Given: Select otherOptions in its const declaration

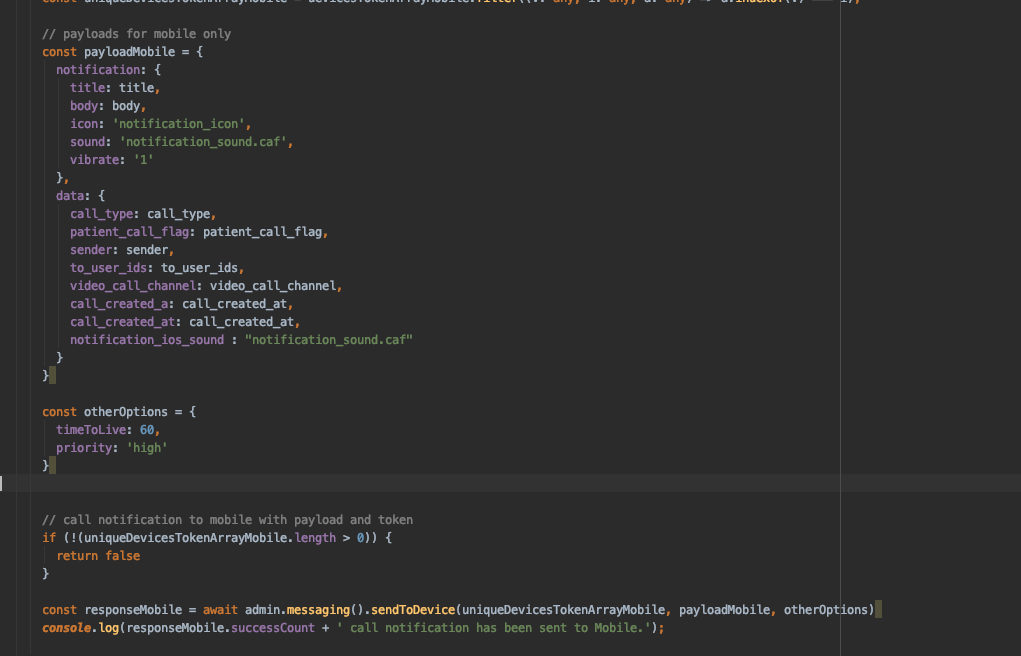Looking at the screenshot, I should pyautogui.click(x=126, y=412).
